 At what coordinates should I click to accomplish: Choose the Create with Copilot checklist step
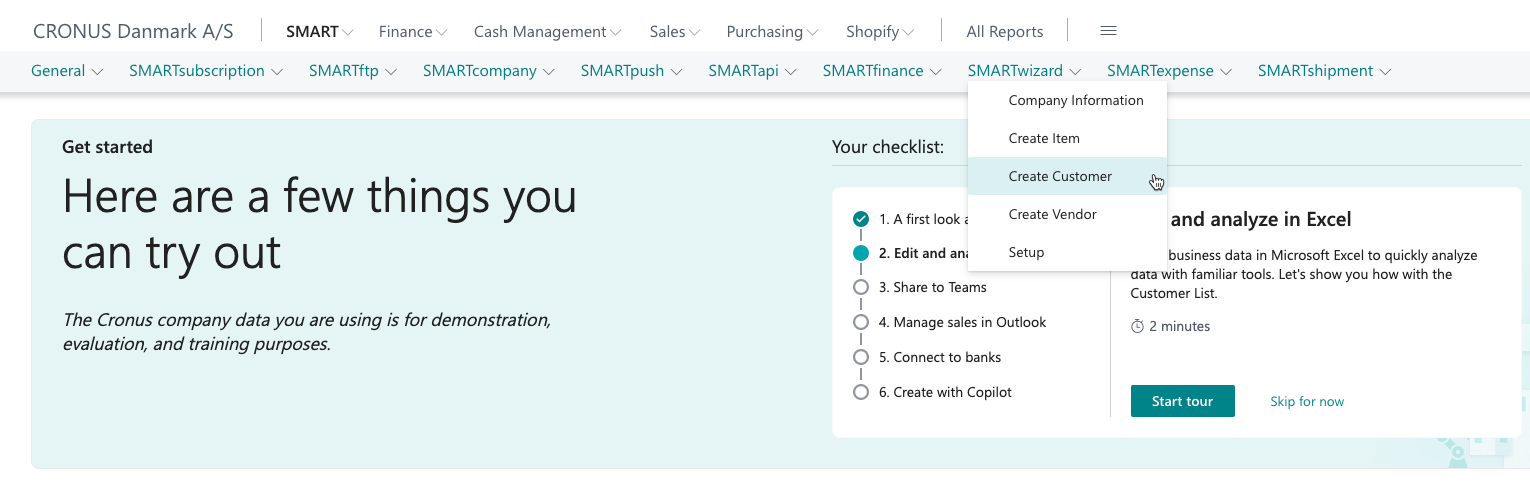944,392
